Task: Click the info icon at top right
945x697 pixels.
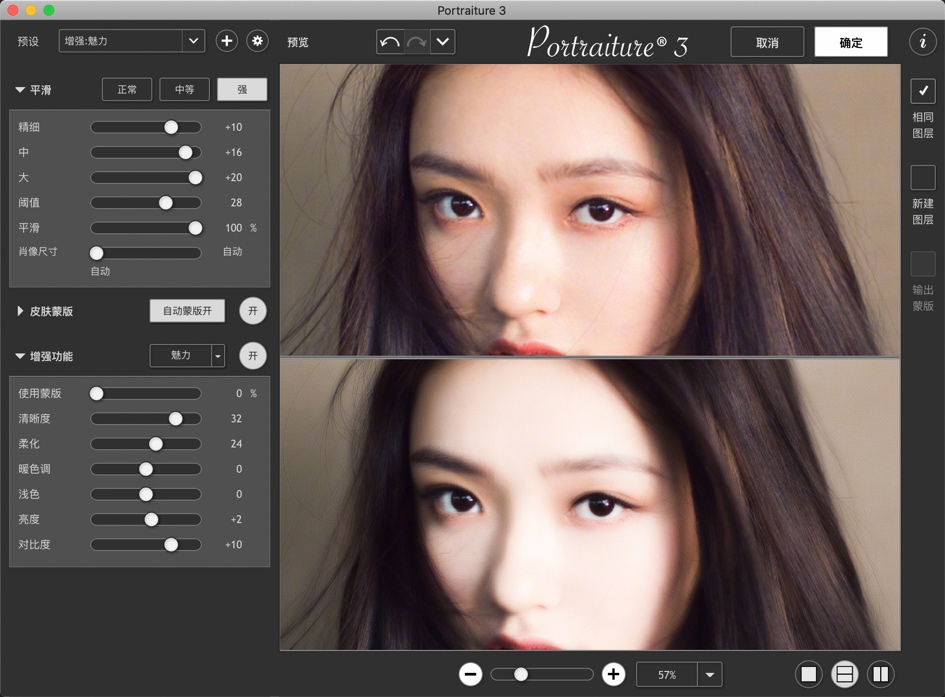Action: (x=922, y=41)
